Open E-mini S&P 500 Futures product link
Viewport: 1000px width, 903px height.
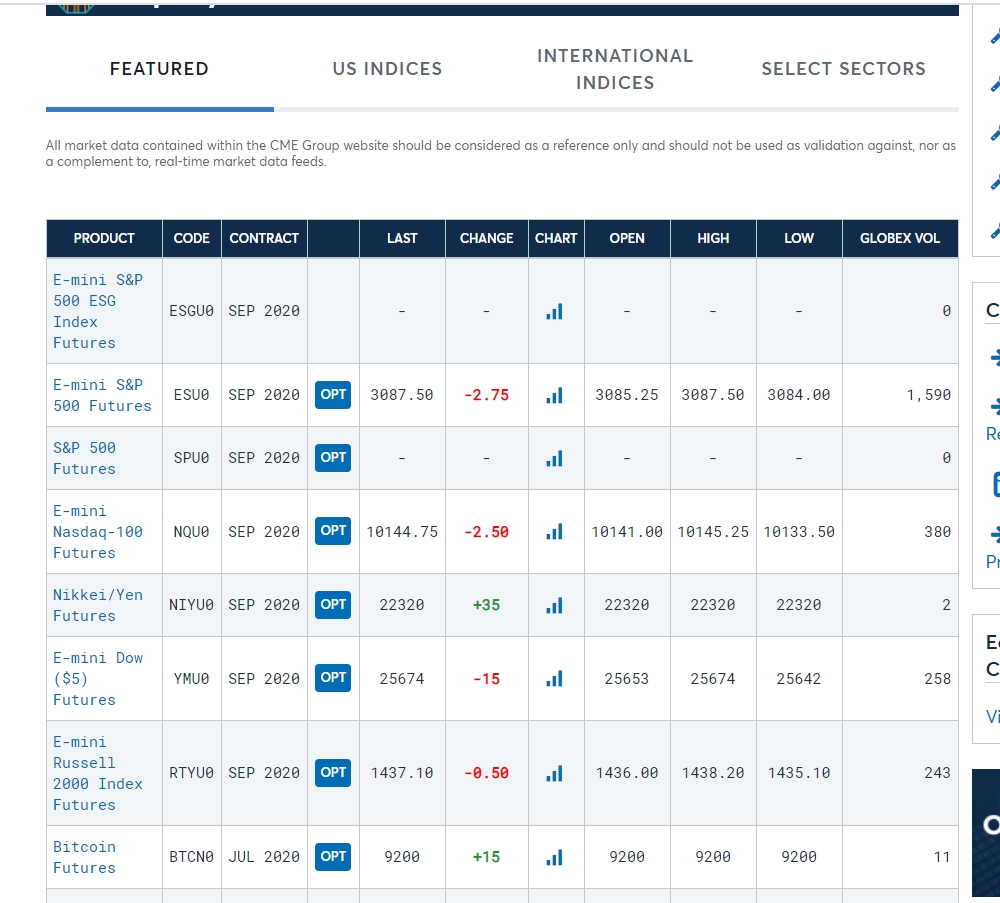pyautogui.click(x=102, y=395)
